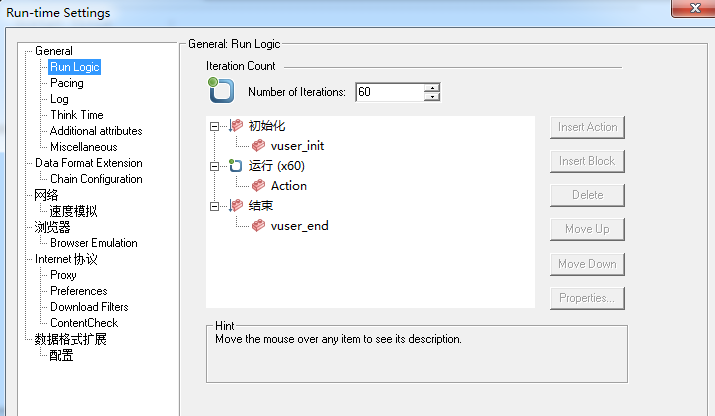Increase Number of Iterations with up arrow
Viewport: 715px width, 416px height.
pyautogui.click(x=431, y=88)
